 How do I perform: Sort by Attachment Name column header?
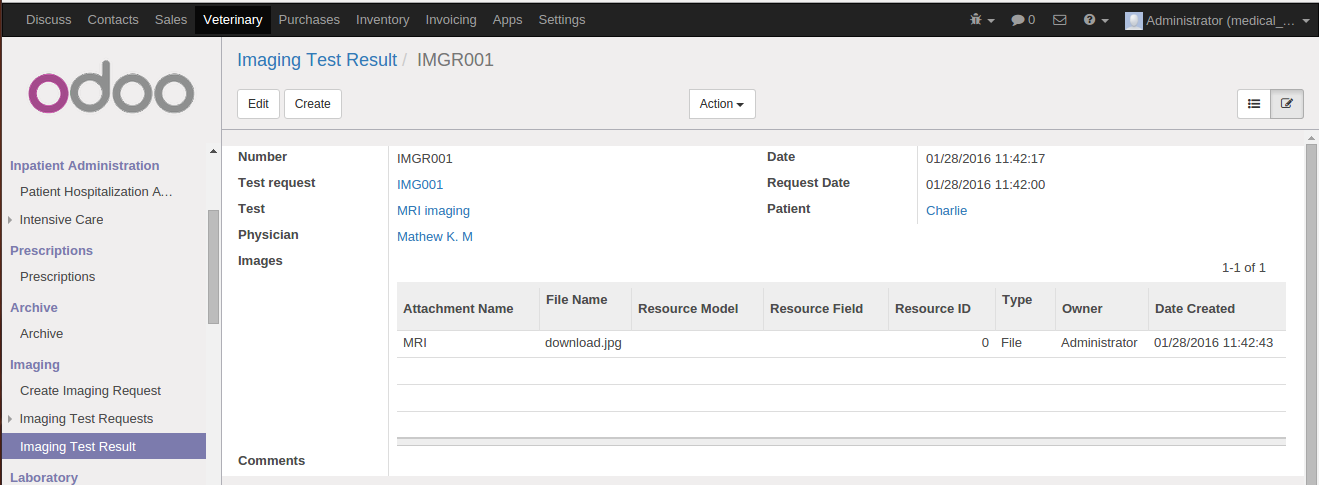coord(458,309)
